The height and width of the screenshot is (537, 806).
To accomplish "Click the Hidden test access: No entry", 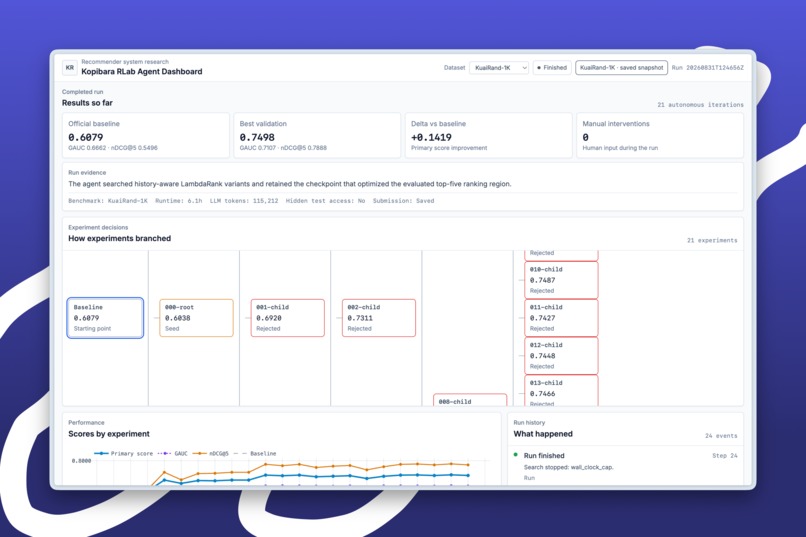I will tap(325, 201).
